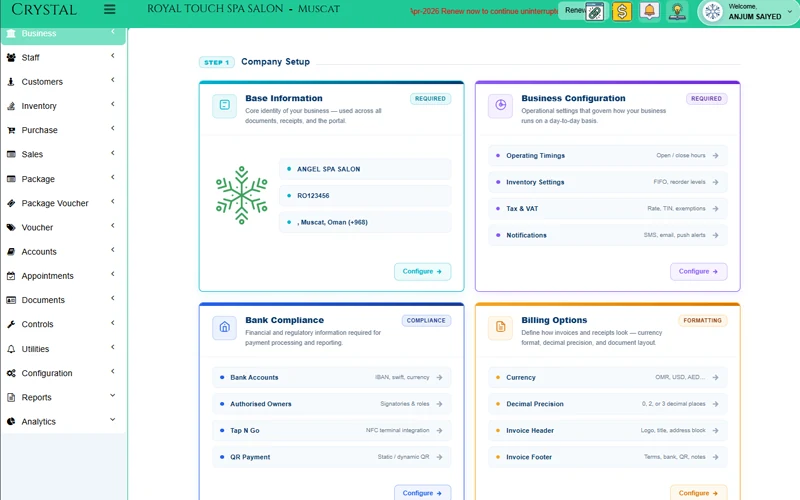Click the Tap N Go row arrow

pyautogui.click(x=439, y=431)
